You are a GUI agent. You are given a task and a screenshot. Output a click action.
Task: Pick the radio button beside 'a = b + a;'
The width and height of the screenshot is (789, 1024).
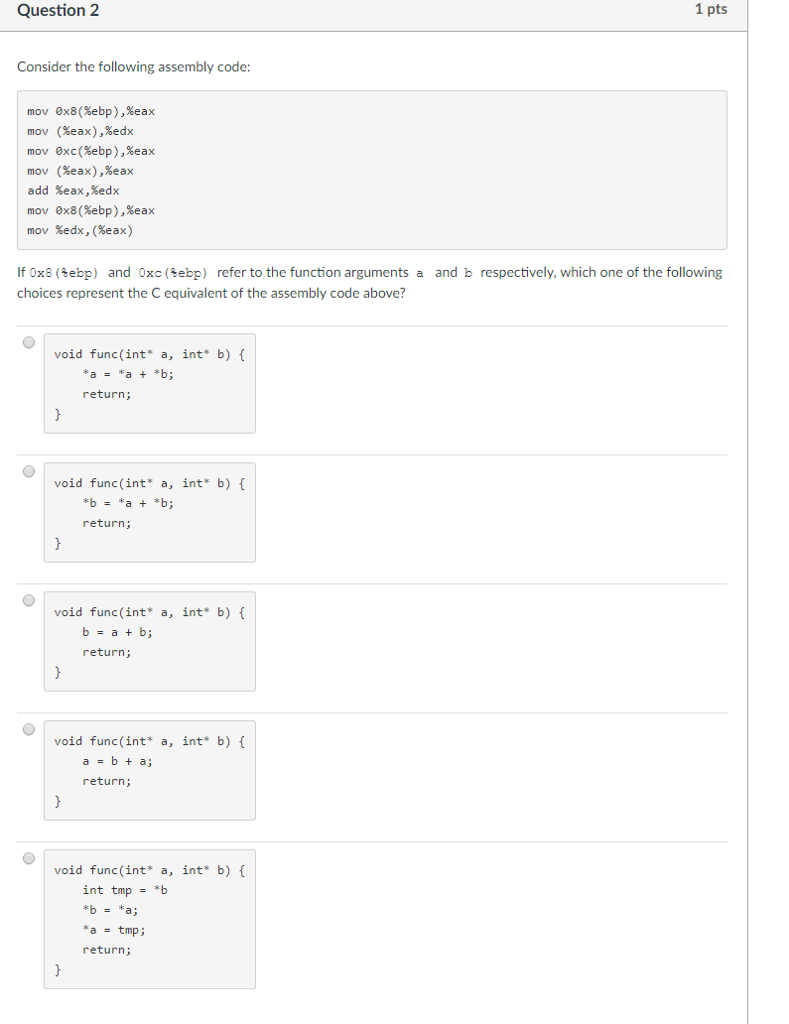coord(29,729)
